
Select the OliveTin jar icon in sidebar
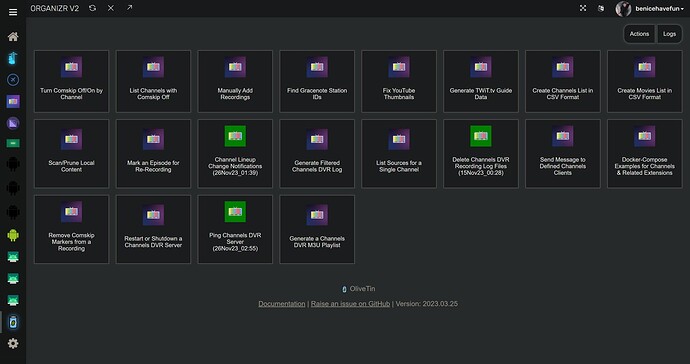(13, 322)
